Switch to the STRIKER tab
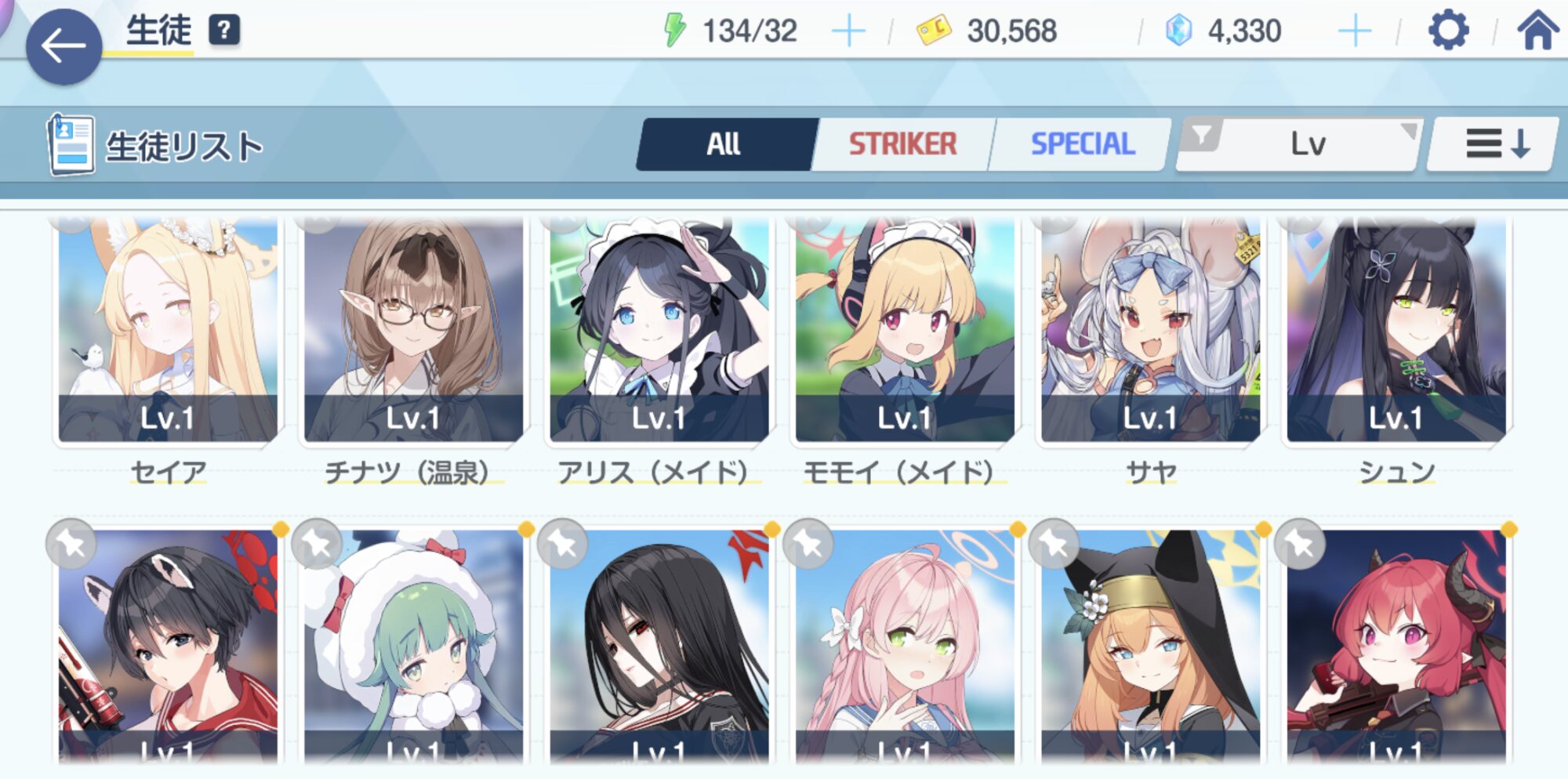1568x779 pixels. [902, 144]
